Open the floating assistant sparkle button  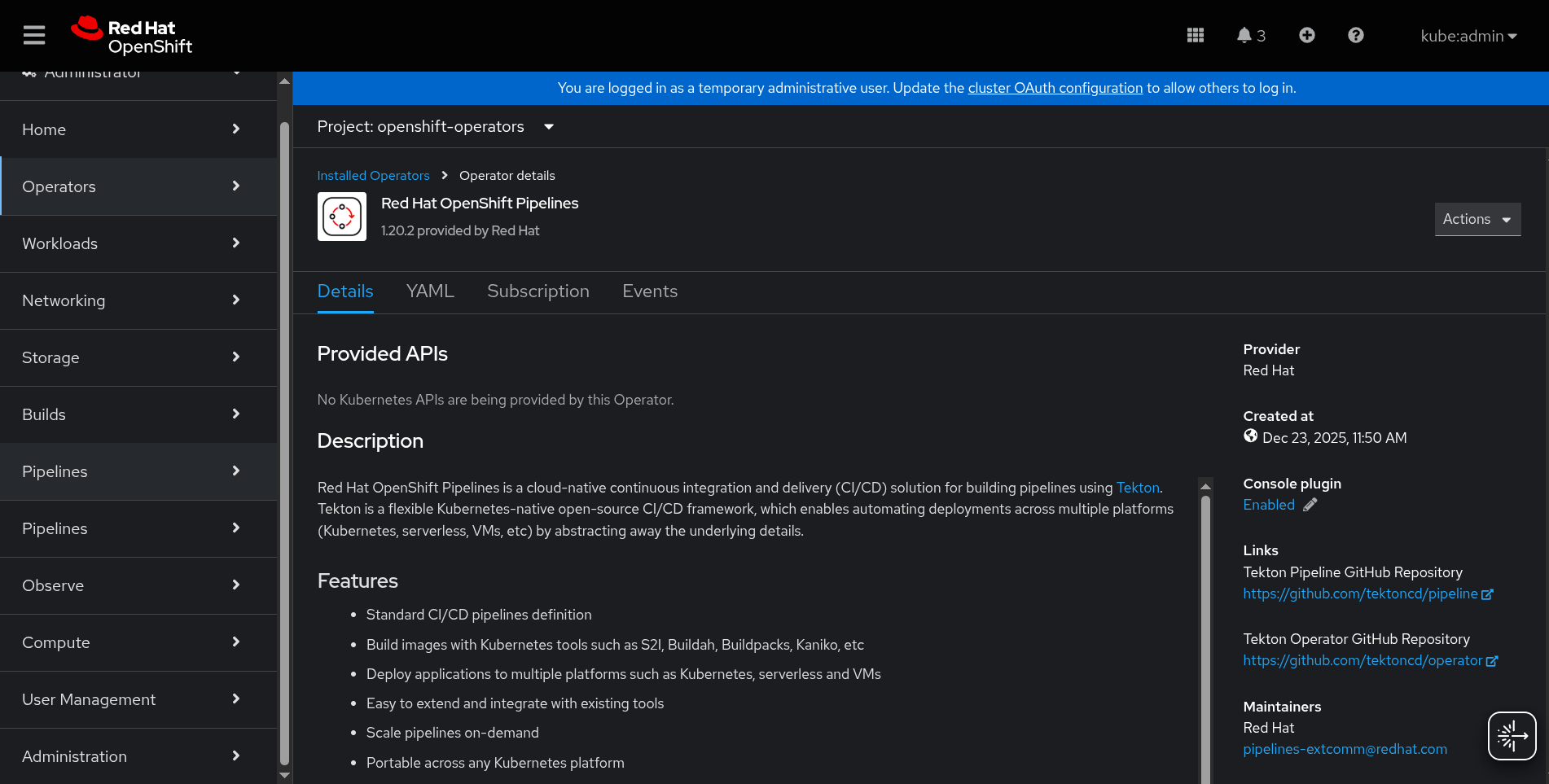pos(1512,736)
